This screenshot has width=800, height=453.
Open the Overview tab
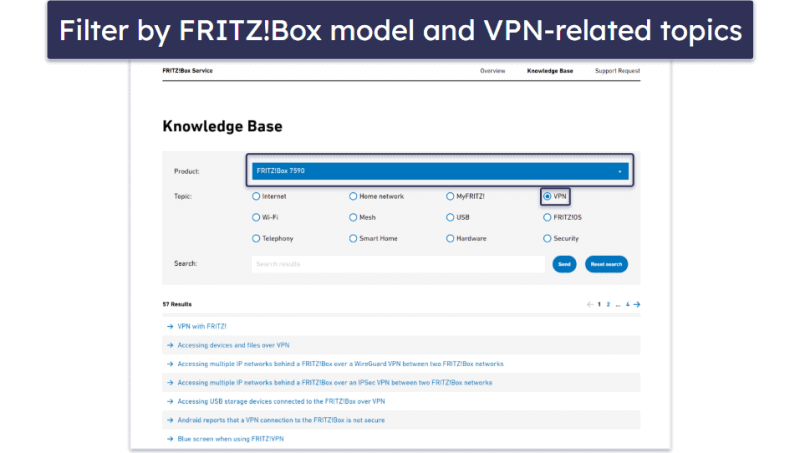pos(492,71)
